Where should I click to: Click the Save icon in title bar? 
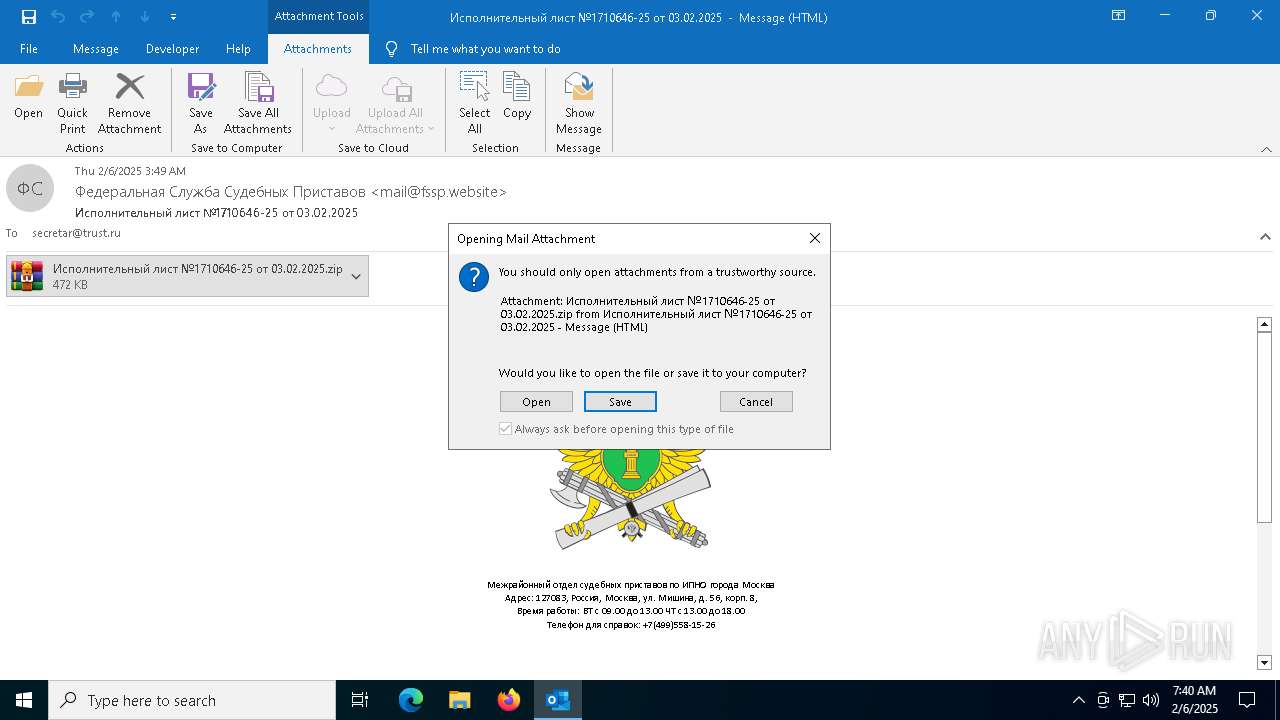pyautogui.click(x=29, y=16)
